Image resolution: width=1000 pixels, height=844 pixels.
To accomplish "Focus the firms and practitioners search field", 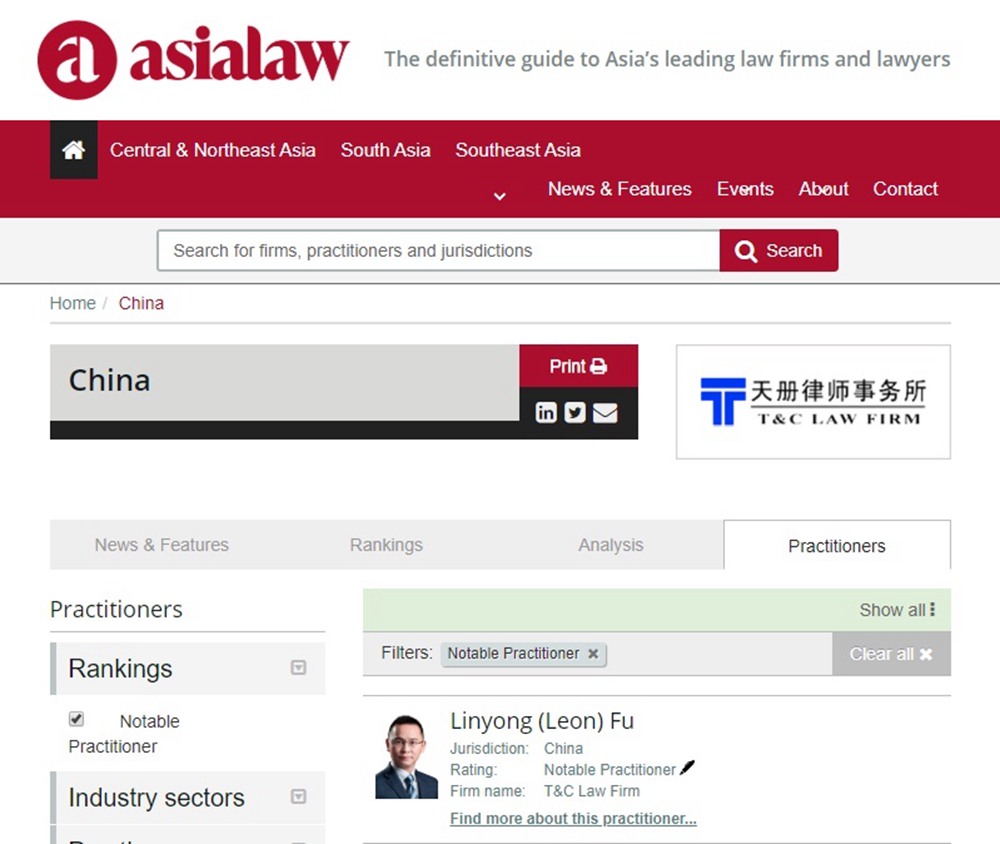I will tap(439, 251).
